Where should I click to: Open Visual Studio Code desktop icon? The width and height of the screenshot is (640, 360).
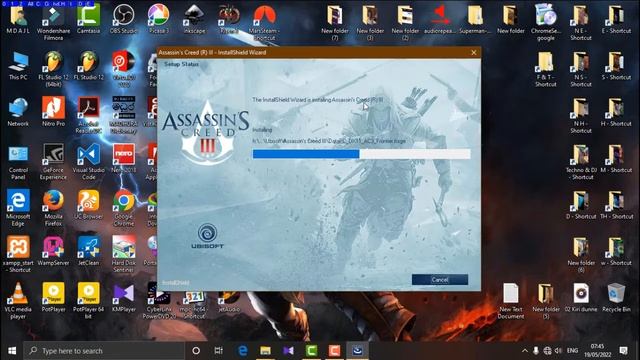pos(89,162)
